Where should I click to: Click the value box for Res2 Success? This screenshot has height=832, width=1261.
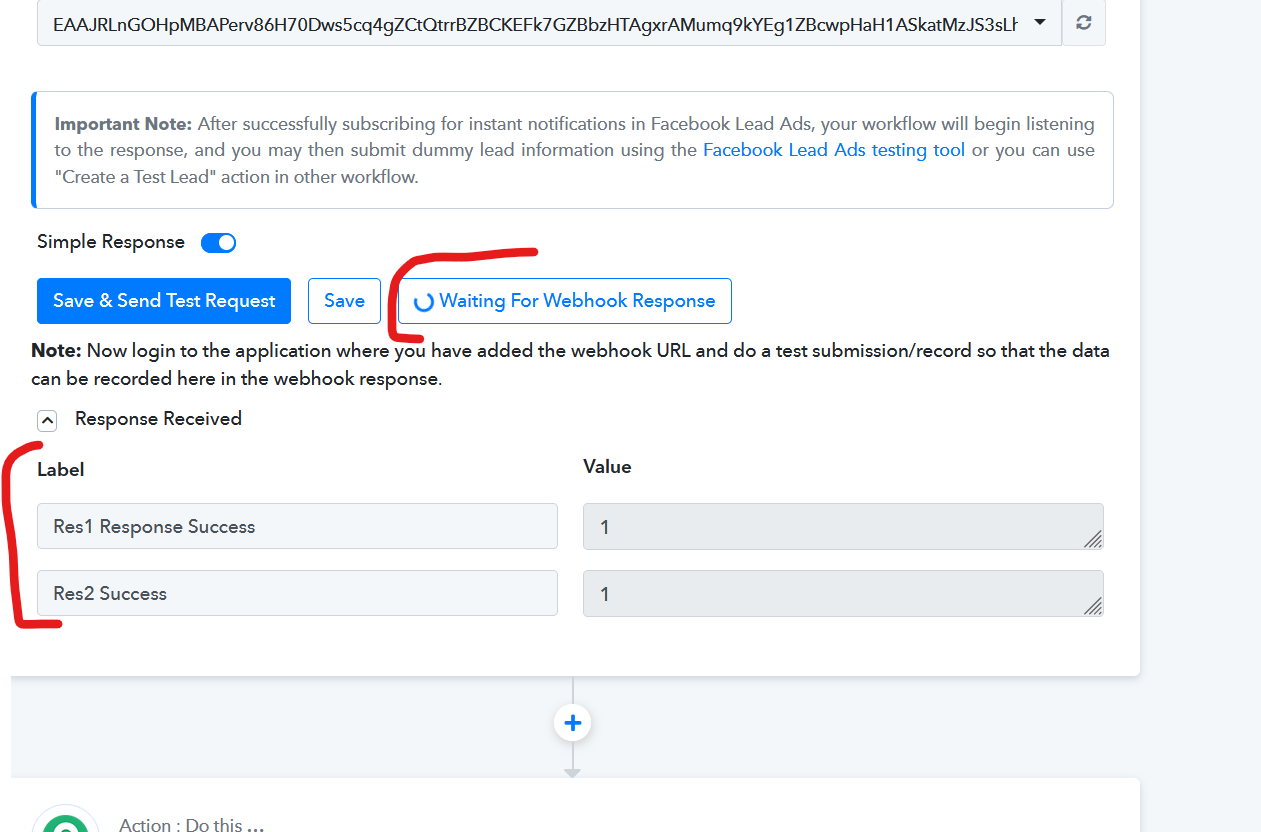[843, 593]
